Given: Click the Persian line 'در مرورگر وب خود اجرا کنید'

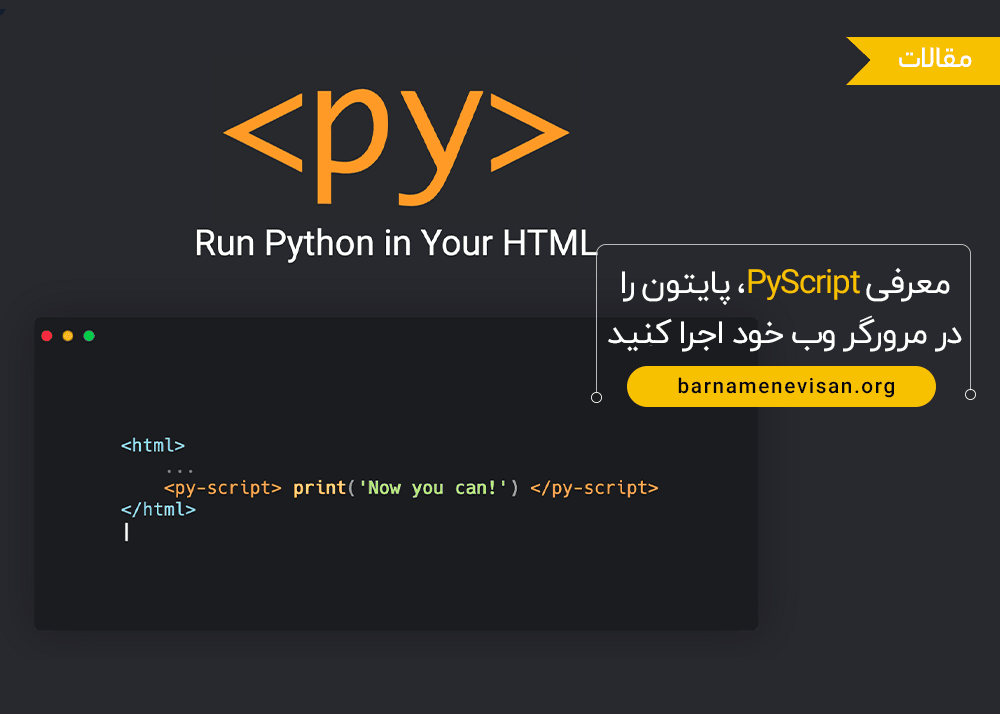Looking at the screenshot, I should coord(784,334).
